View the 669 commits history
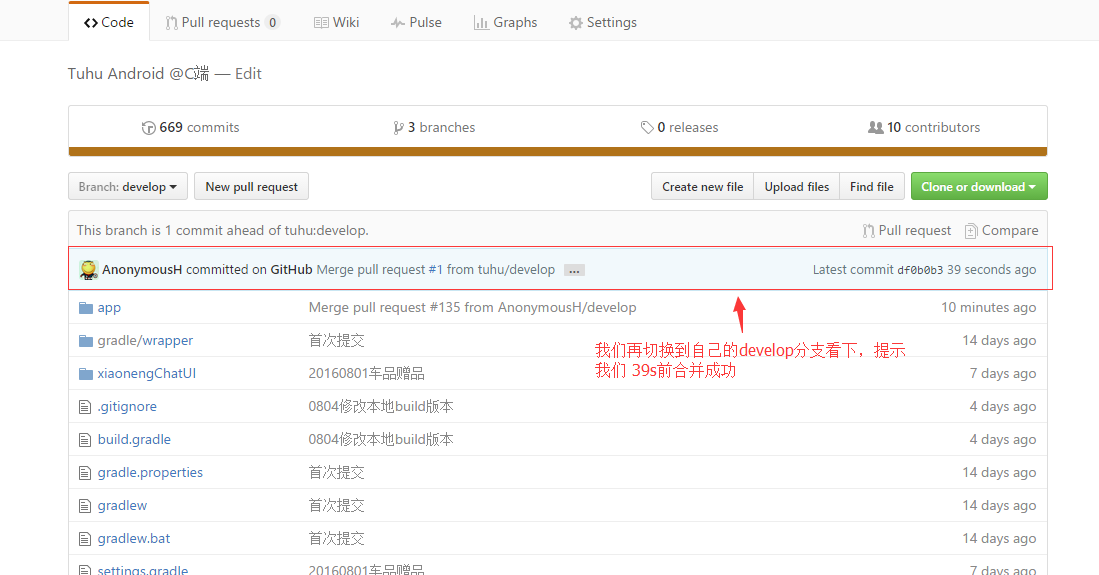1099x575 pixels. click(x=191, y=128)
